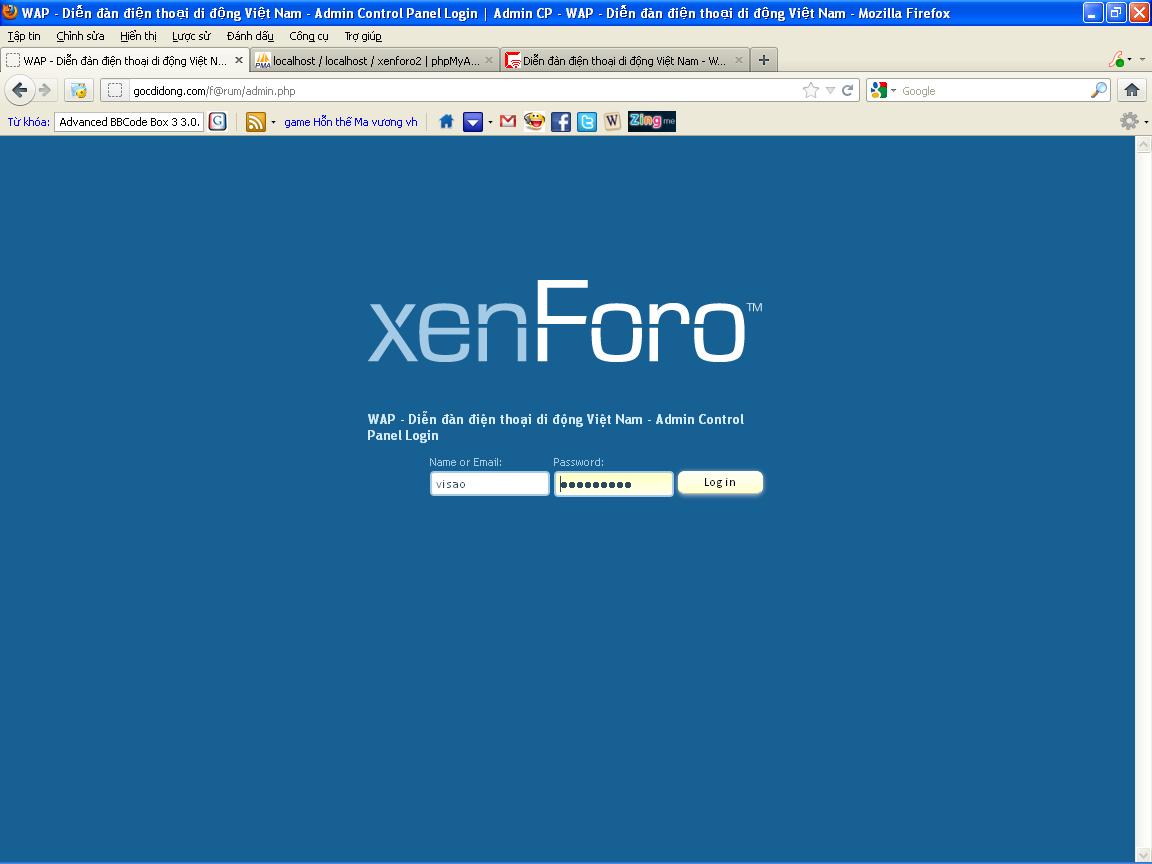Focus the Password field

click(x=613, y=483)
